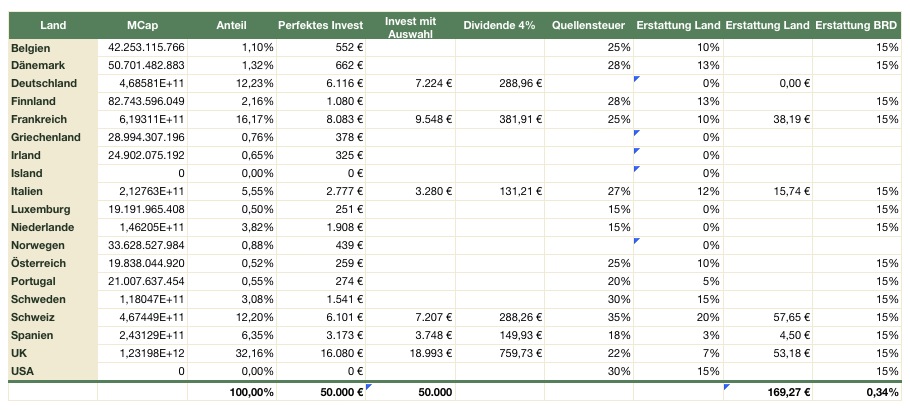Screen dimensions: 910x410
Task: Click the 100,00% Anteil total cell
Action: coord(251,392)
